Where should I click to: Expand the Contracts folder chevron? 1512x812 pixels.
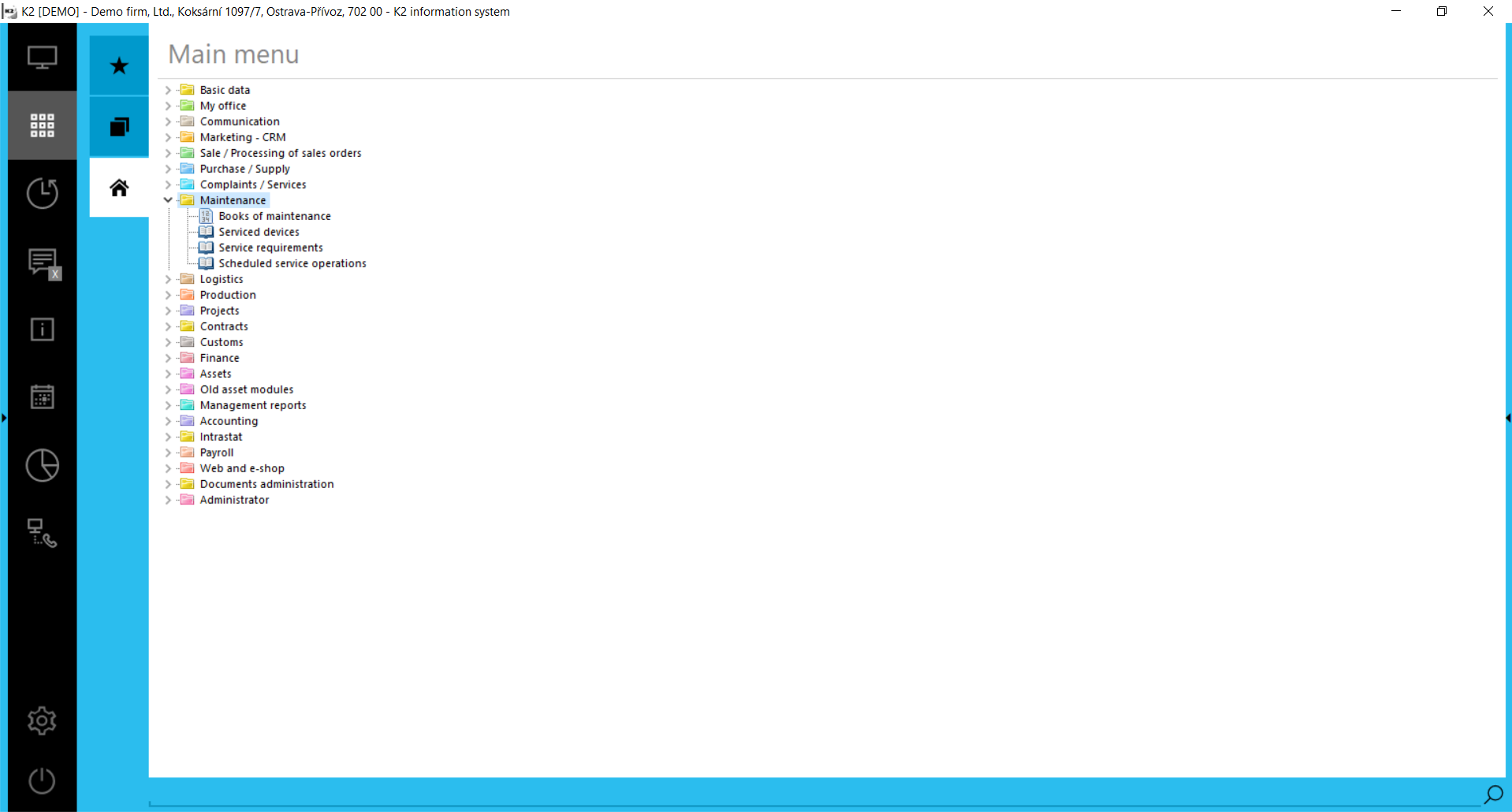(x=168, y=326)
